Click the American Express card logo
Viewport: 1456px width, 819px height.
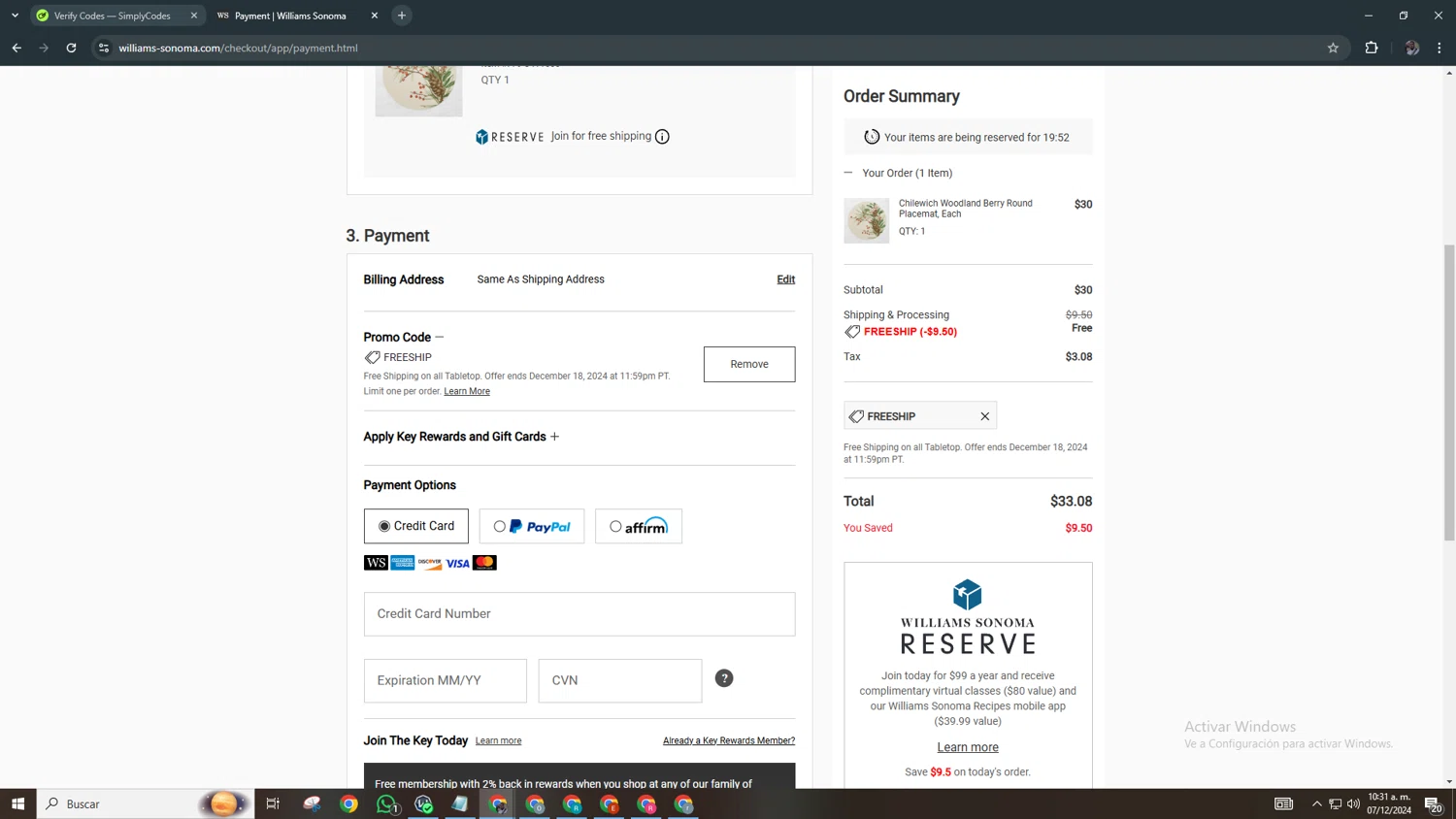403,563
